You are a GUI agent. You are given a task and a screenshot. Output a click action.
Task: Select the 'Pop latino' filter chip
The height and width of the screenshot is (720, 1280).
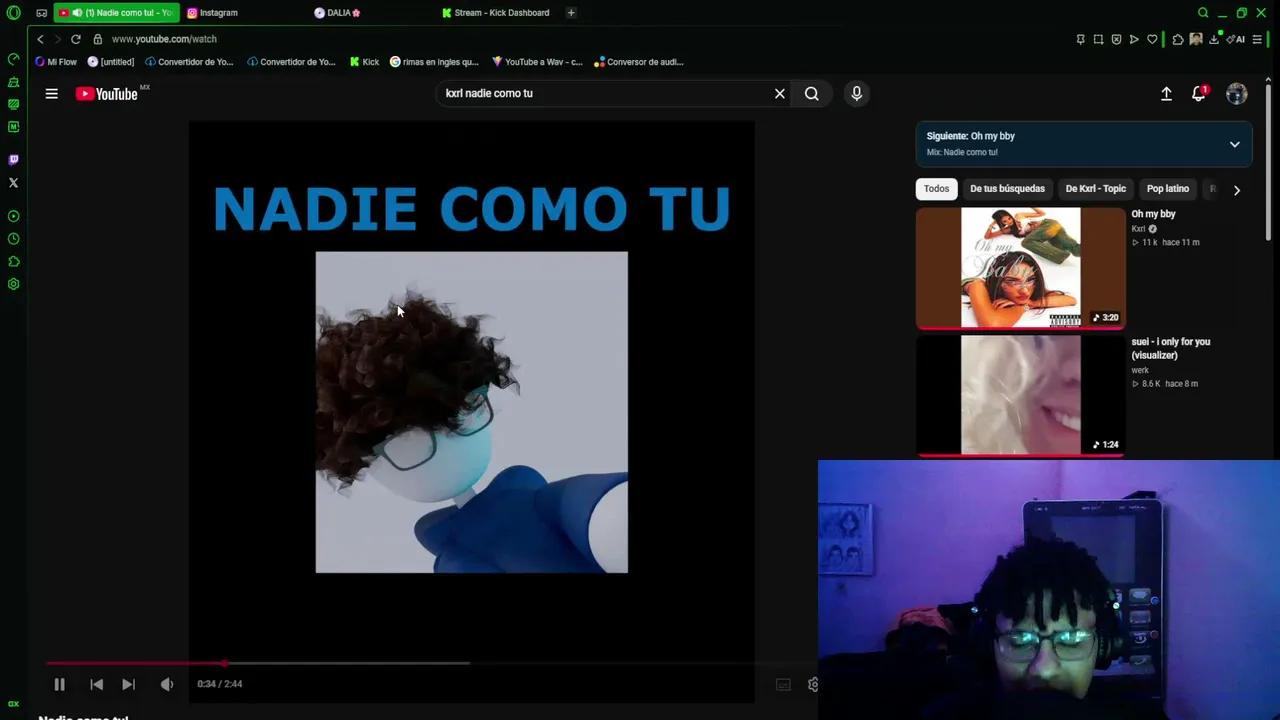pos(1168,189)
